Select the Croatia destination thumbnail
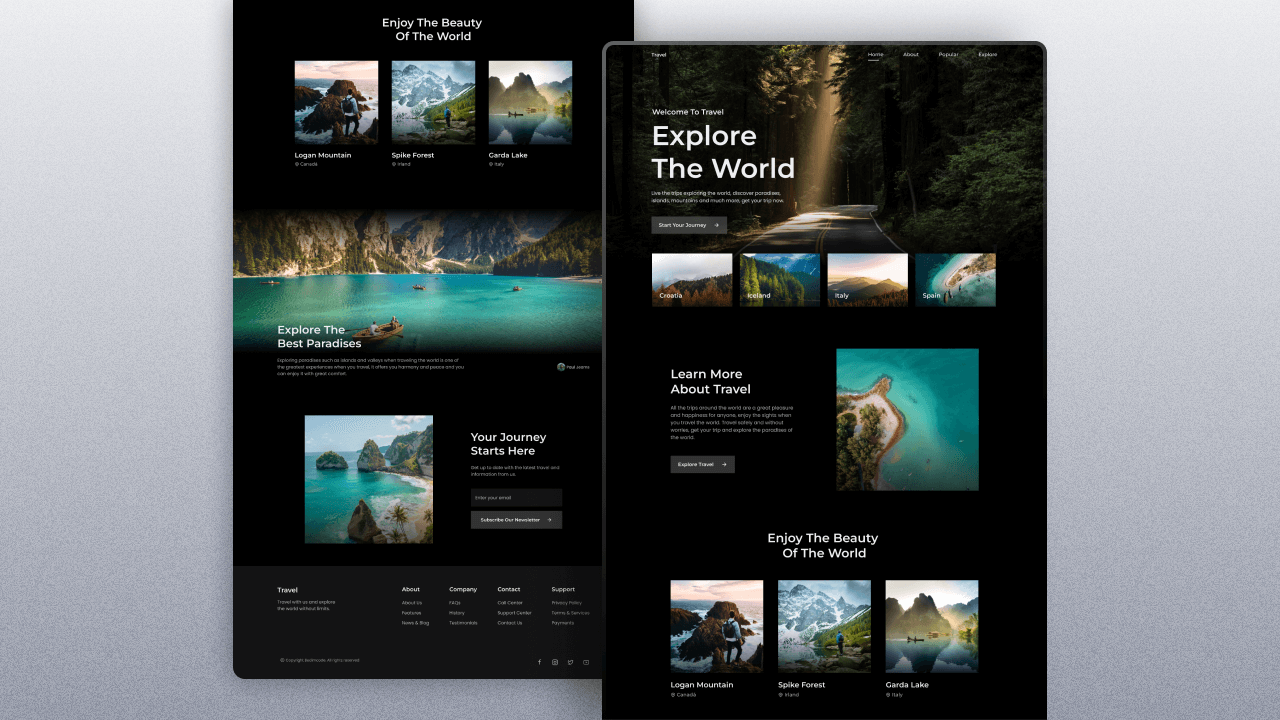This screenshot has height=720, width=1280. pos(691,280)
